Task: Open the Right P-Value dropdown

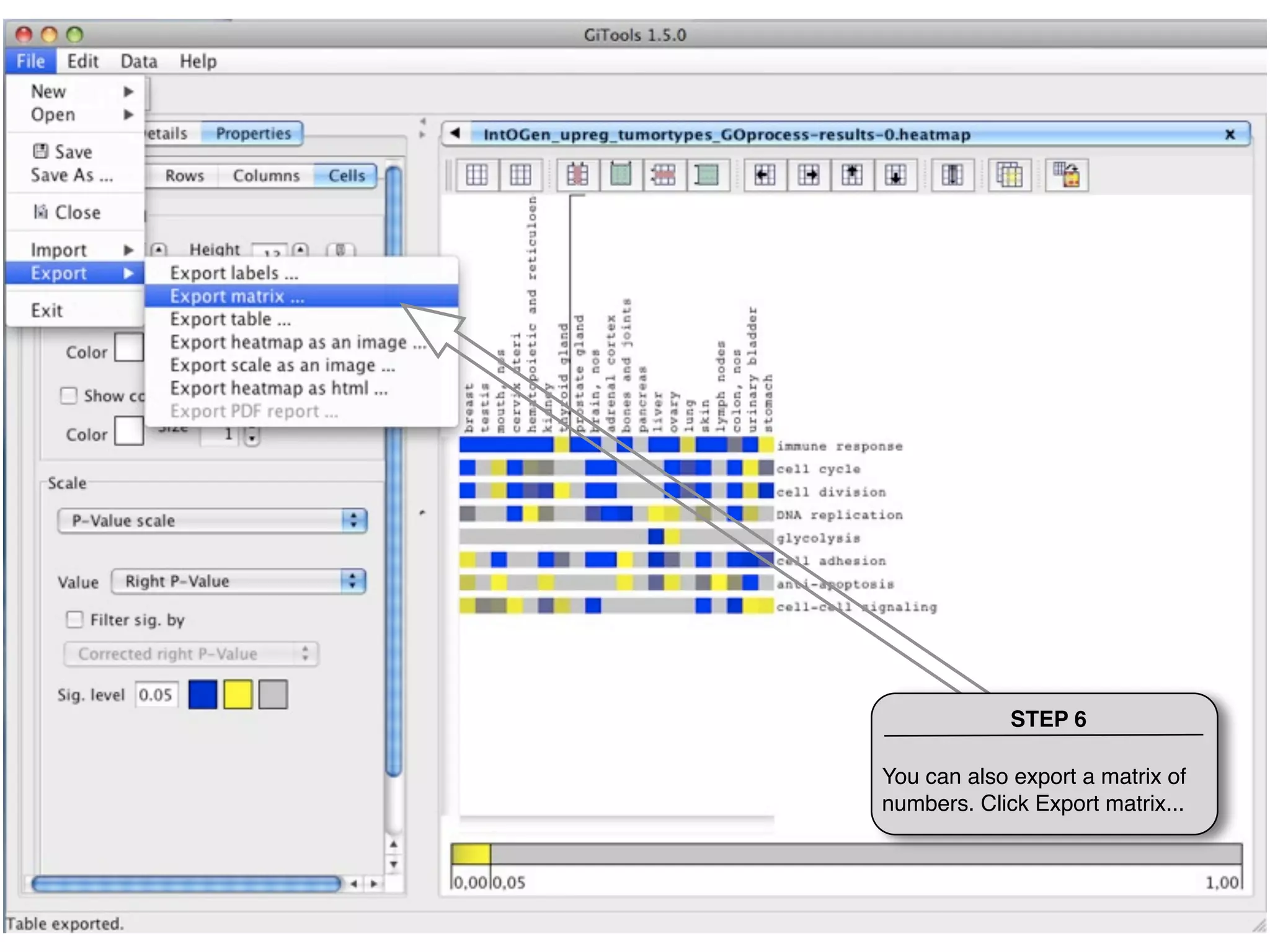Action: pos(239,581)
